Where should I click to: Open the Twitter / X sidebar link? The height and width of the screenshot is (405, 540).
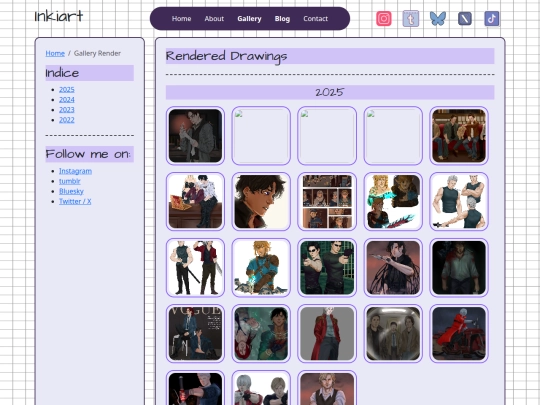[75, 201]
